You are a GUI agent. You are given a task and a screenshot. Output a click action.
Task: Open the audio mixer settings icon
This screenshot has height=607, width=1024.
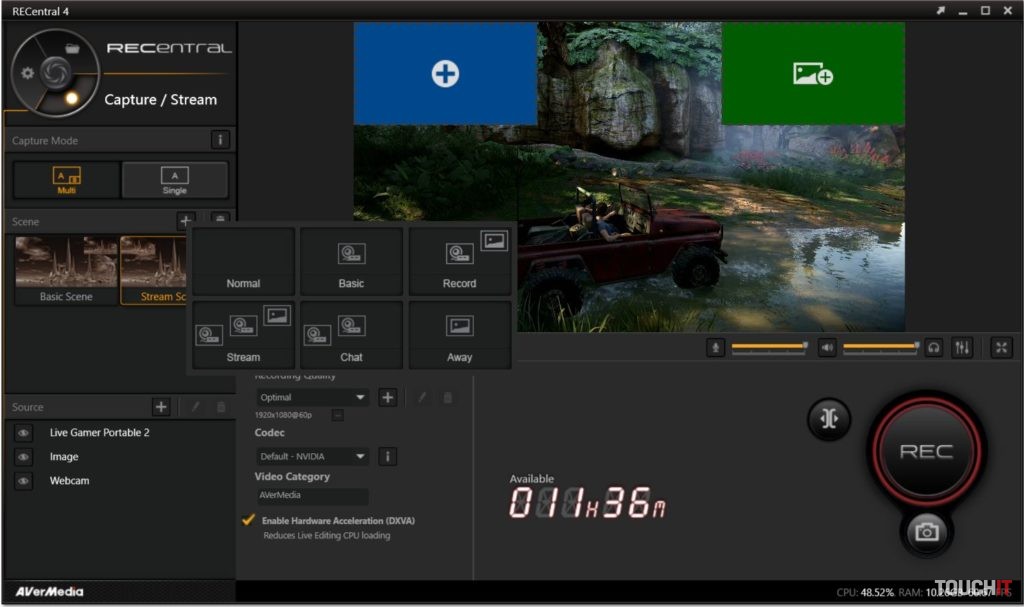963,347
